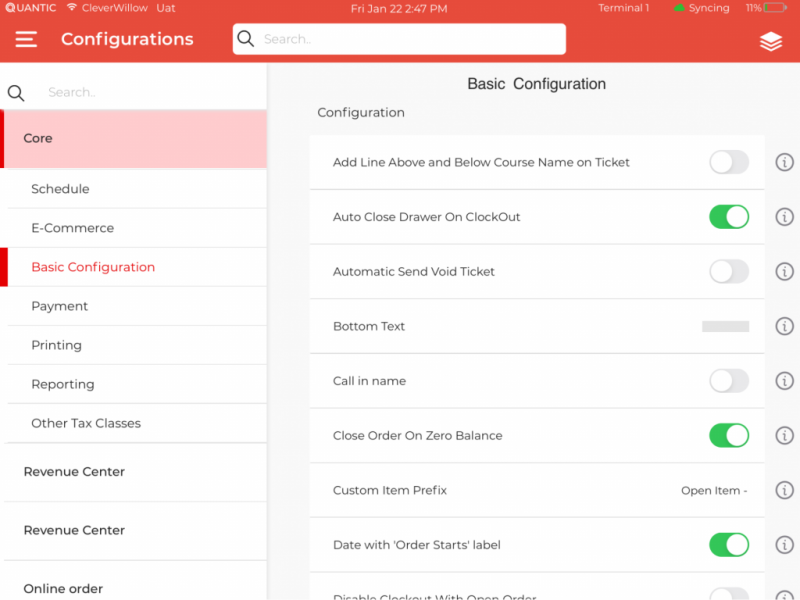Image resolution: width=800 pixels, height=600 pixels.
Task: Turn on Call in name toggle
Action: [x=728, y=381]
